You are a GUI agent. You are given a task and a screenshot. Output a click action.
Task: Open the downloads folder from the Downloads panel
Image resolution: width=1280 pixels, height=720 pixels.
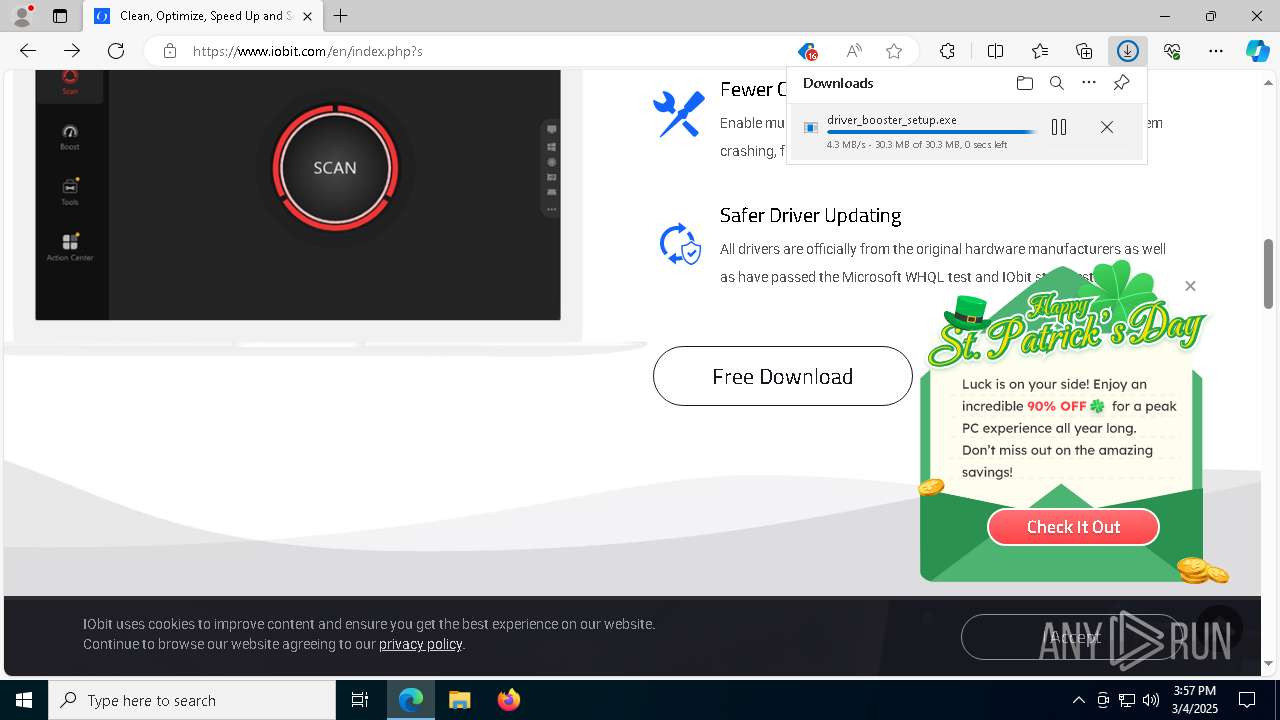pos(1024,83)
